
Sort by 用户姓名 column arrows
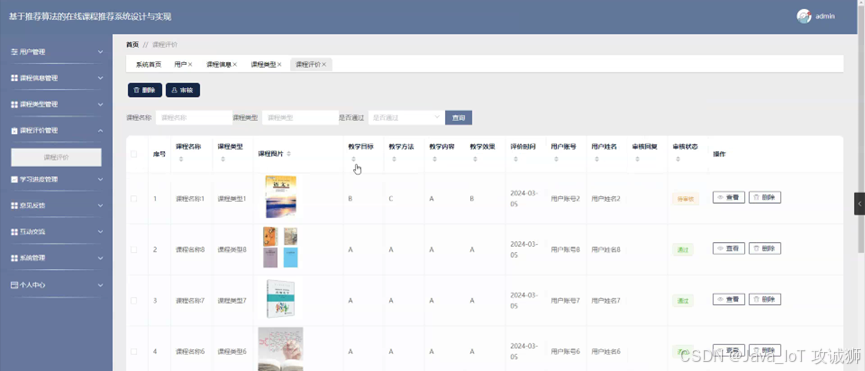pos(597,159)
